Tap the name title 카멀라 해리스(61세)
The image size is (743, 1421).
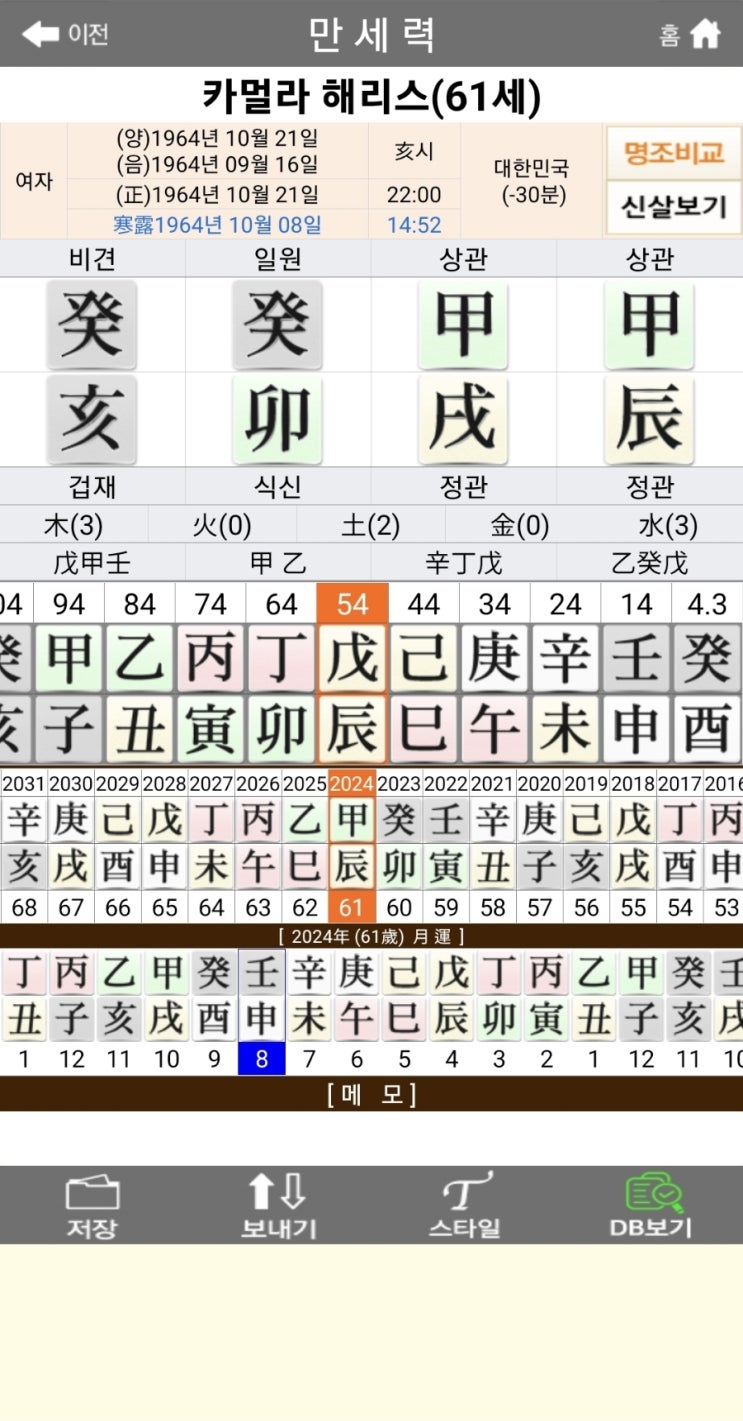click(x=371, y=96)
